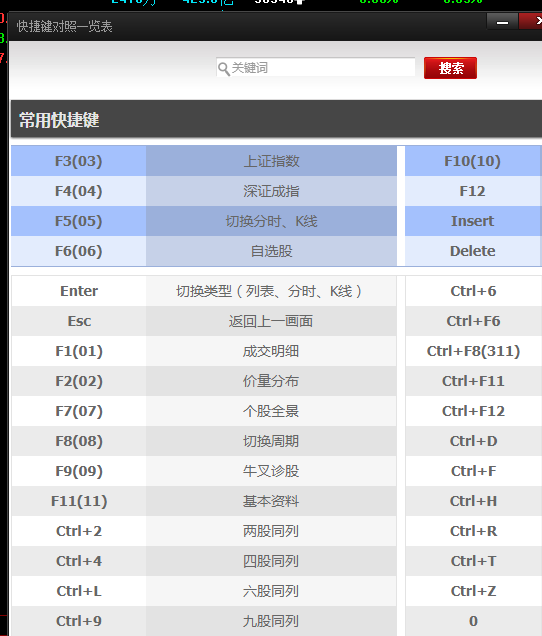Select the Ctrl+Z shortcut cell
Image resolution: width=542 pixels, height=636 pixels.
point(473,591)
